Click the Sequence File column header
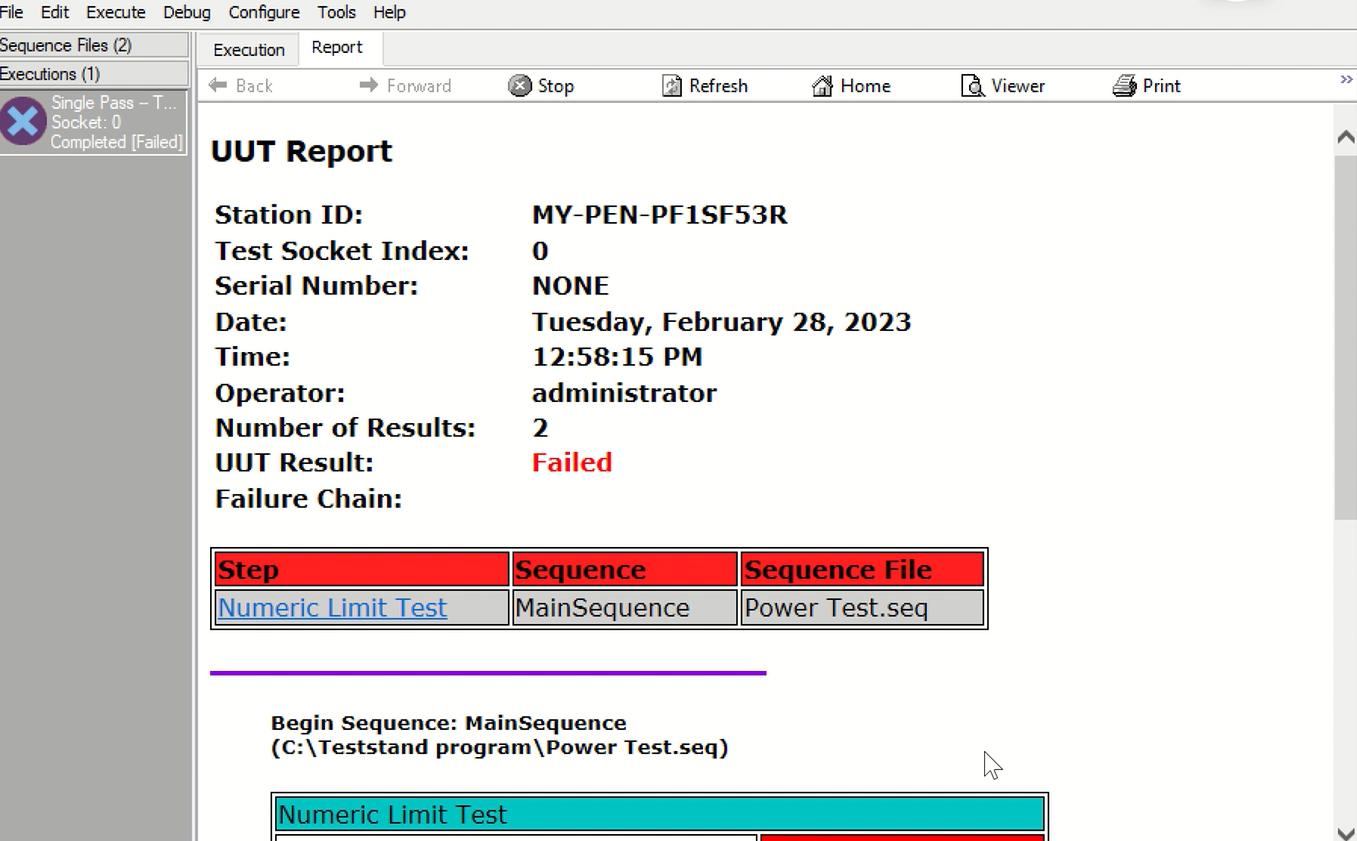Image resolution: width=1357 pixels, height=841 pixels. [x=862, y=569]
